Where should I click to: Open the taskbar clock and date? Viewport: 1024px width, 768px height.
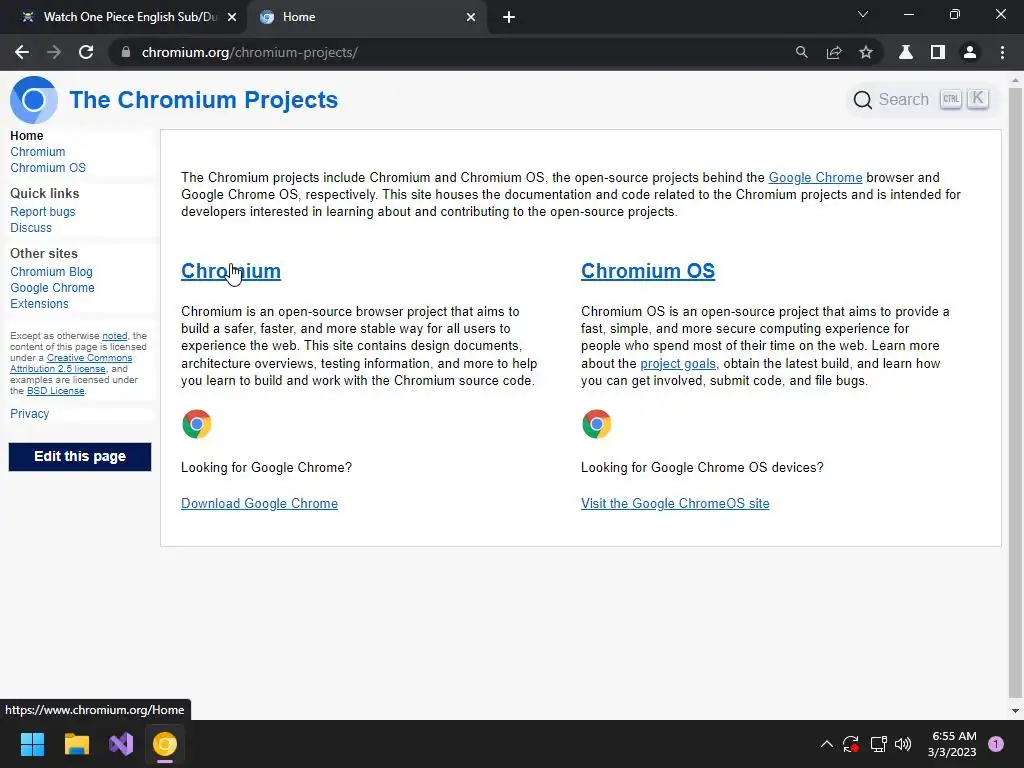[x=953, y=744]
